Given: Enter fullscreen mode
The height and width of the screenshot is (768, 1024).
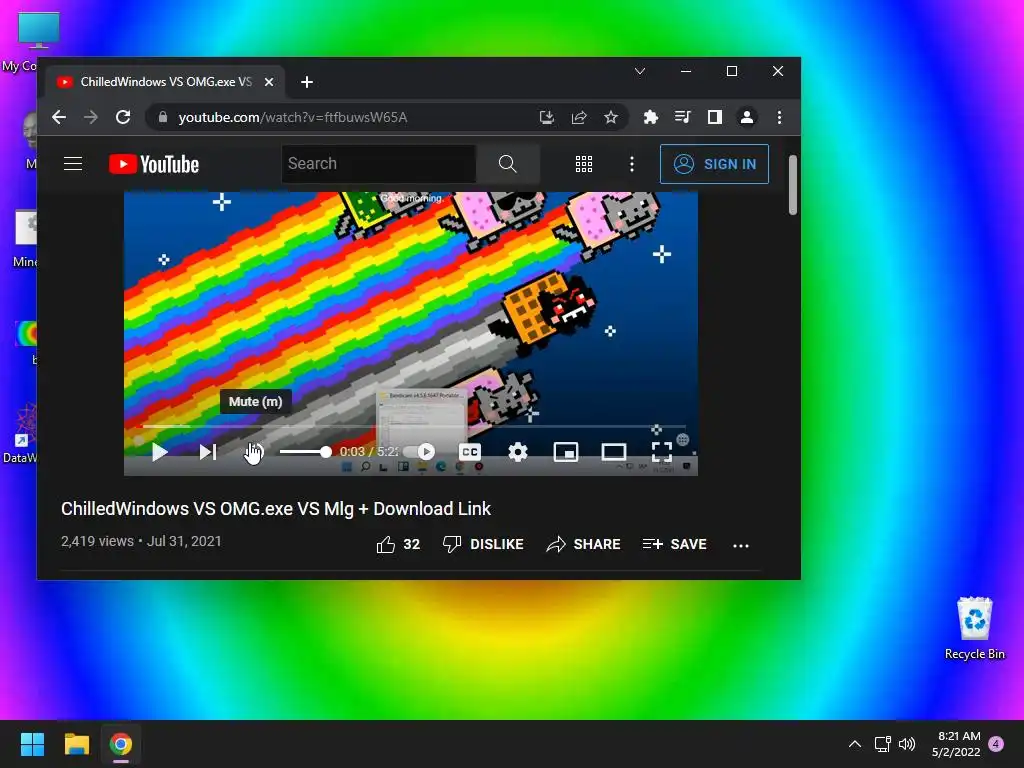Looking at the screenshot, I should coord(662,451).
